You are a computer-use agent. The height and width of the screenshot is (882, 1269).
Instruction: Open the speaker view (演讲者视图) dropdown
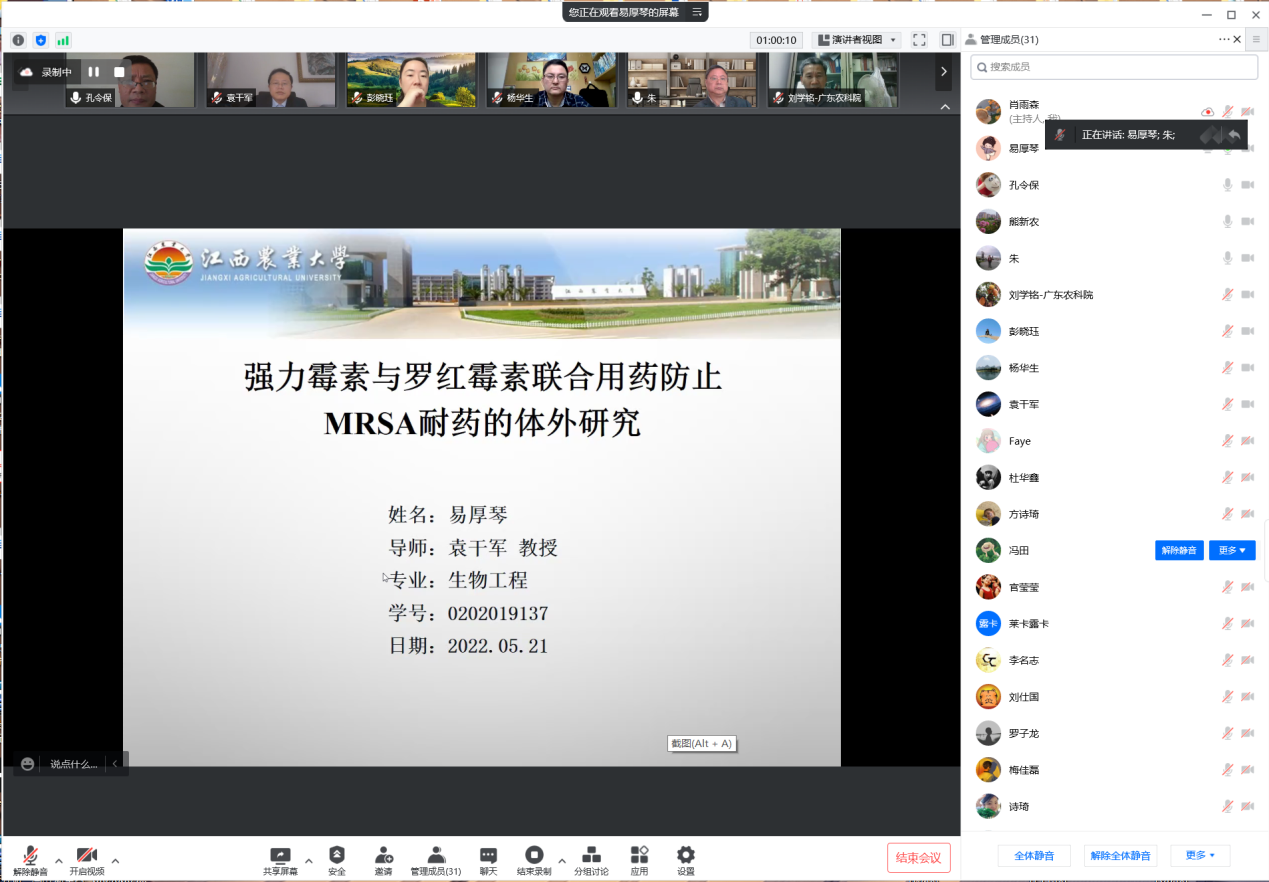click(x=858, y=40)
